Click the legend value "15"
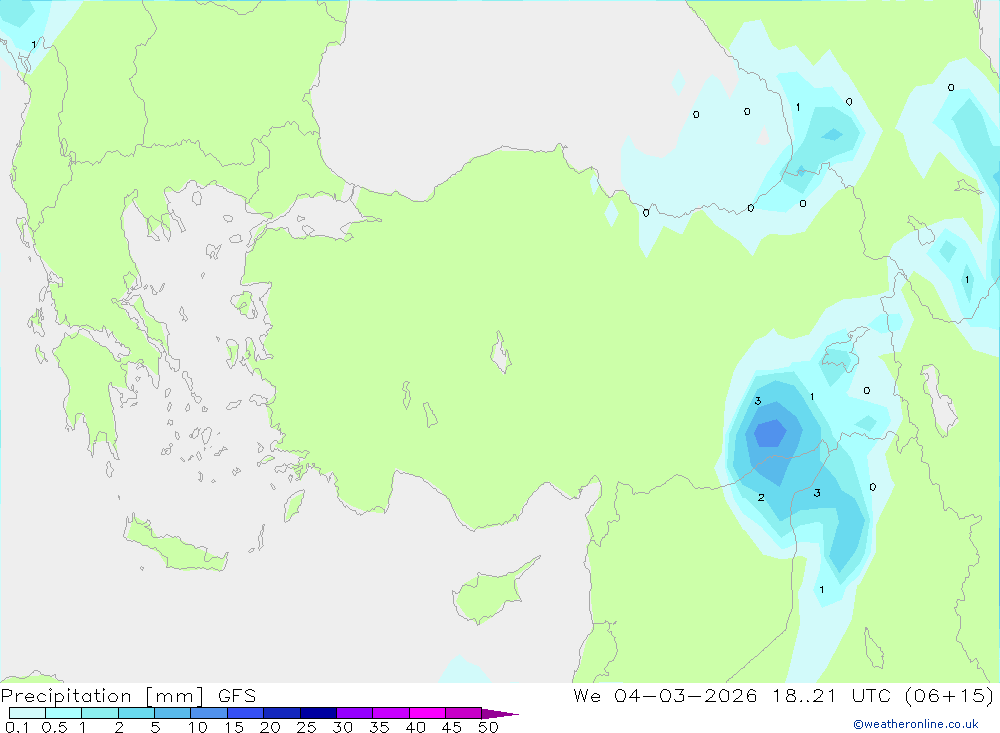Viewport: 1000px width, 733px height. pyautogui.click(x=234, y=727)
